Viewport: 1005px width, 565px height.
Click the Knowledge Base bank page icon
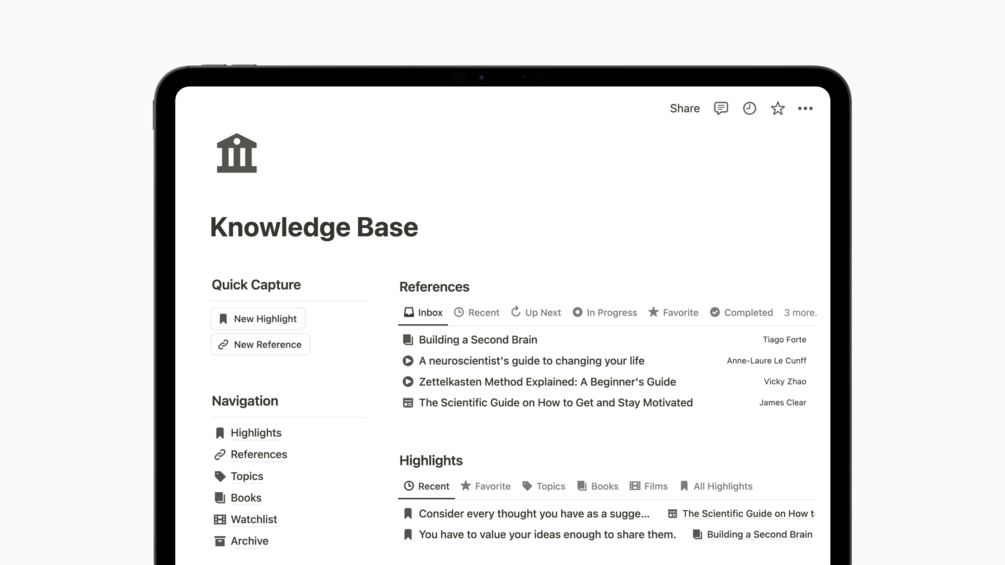[237, 153]
